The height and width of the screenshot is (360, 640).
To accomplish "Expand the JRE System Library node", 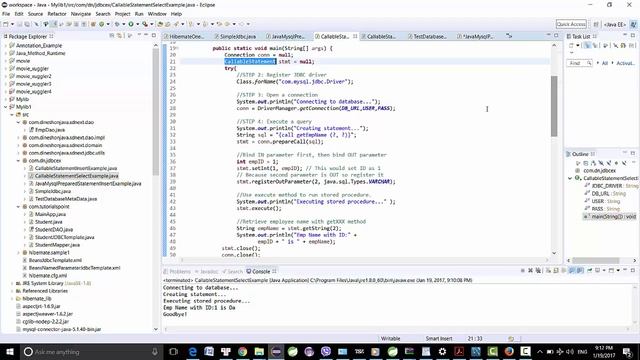I will (12, 283).
